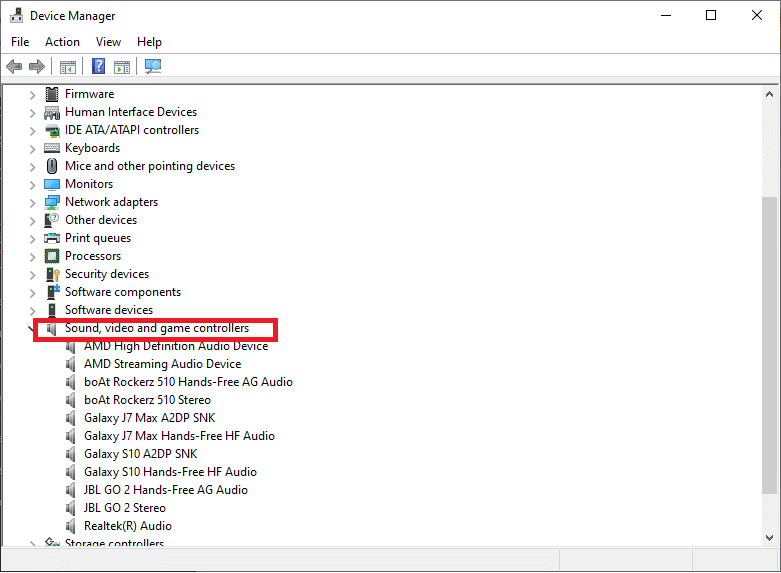Image resolution: width=781 pixels, height=573 pixels.
Task: Open the File menu
Action: pyautogui.click(x=20, y=42)
